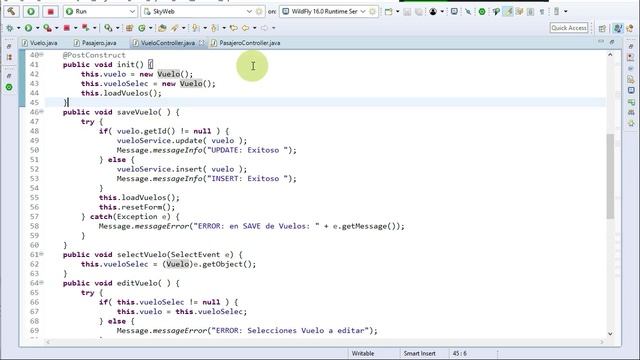Toggle Mark Occurrences highlighted button

(508, 11)
